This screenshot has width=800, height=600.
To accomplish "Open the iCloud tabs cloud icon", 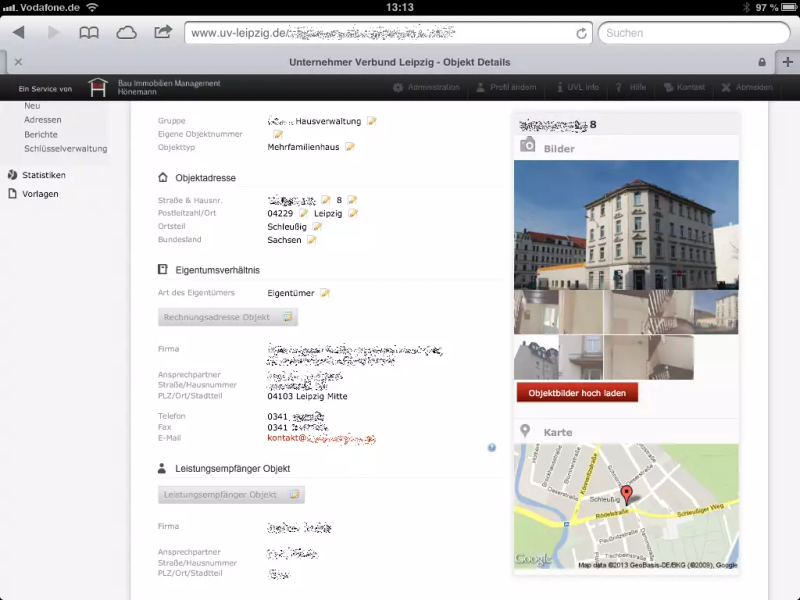I will point(126,33).
